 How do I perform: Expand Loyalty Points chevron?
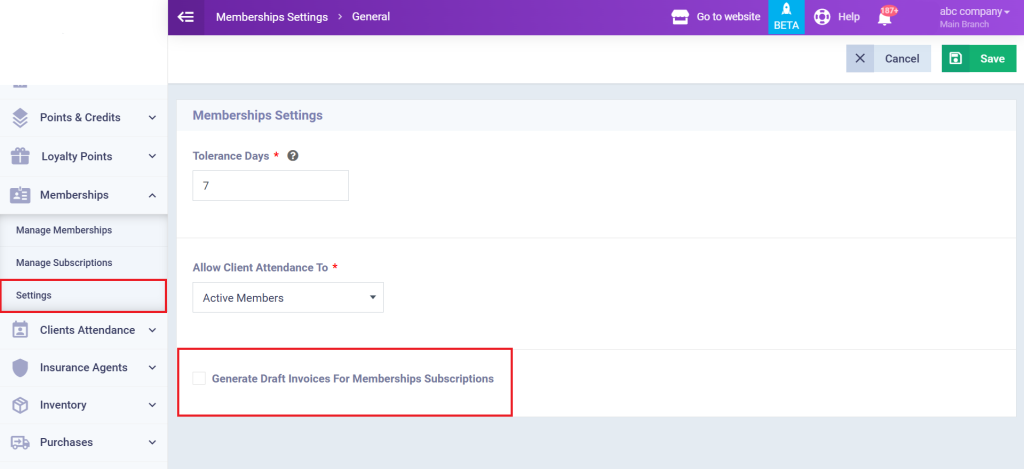click(152, 156)
